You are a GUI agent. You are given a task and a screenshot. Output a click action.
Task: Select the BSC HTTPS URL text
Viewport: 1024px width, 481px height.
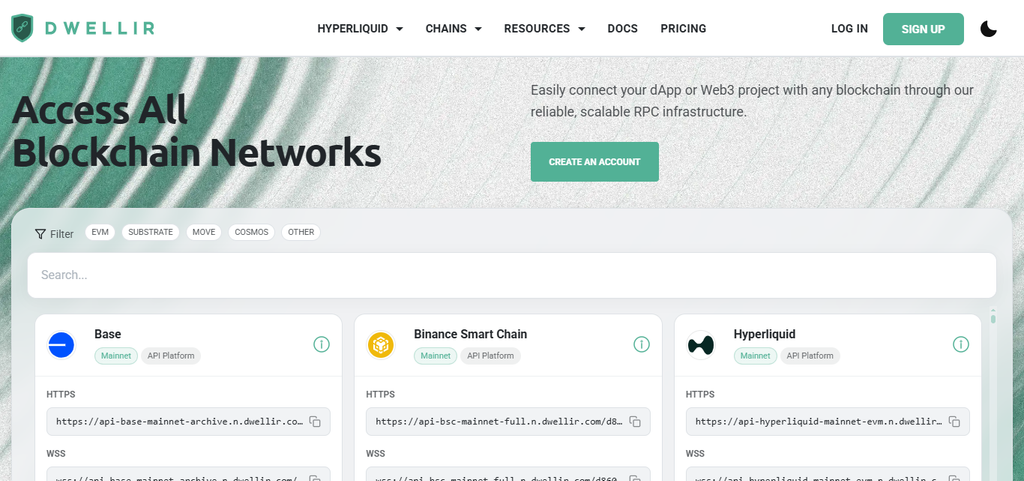point(499,422)
